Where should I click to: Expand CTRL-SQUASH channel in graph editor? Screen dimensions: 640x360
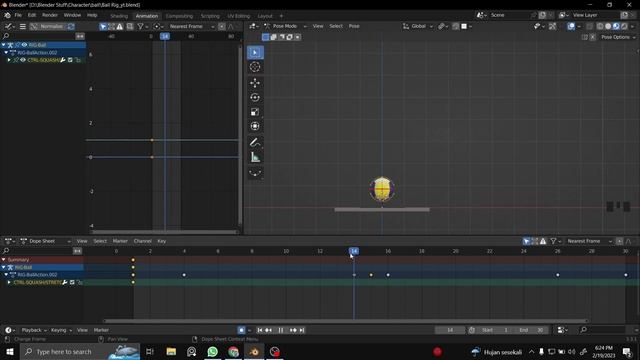[x=9, y=60]
